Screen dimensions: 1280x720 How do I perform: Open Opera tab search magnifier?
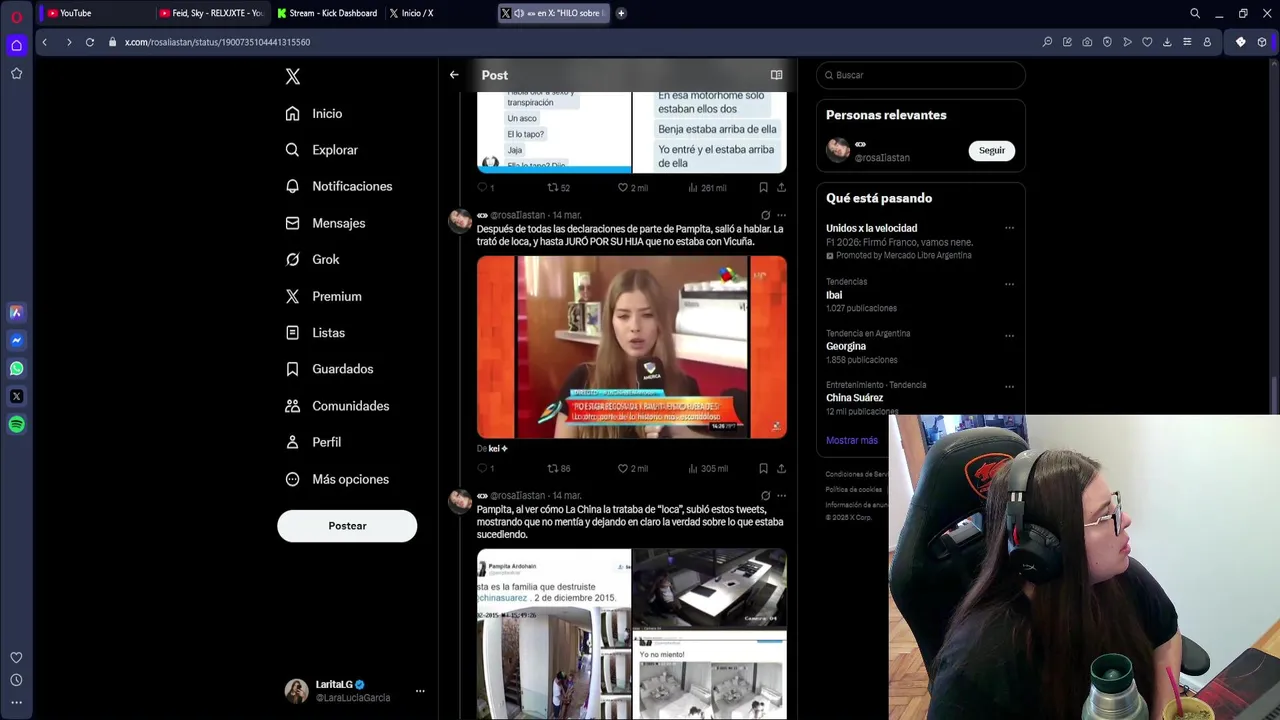1195,13
